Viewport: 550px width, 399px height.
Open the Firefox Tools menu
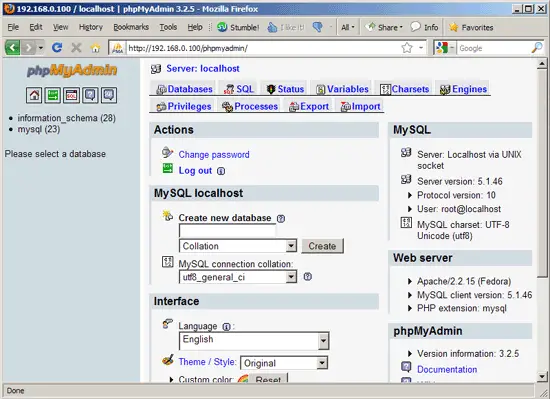168,27
